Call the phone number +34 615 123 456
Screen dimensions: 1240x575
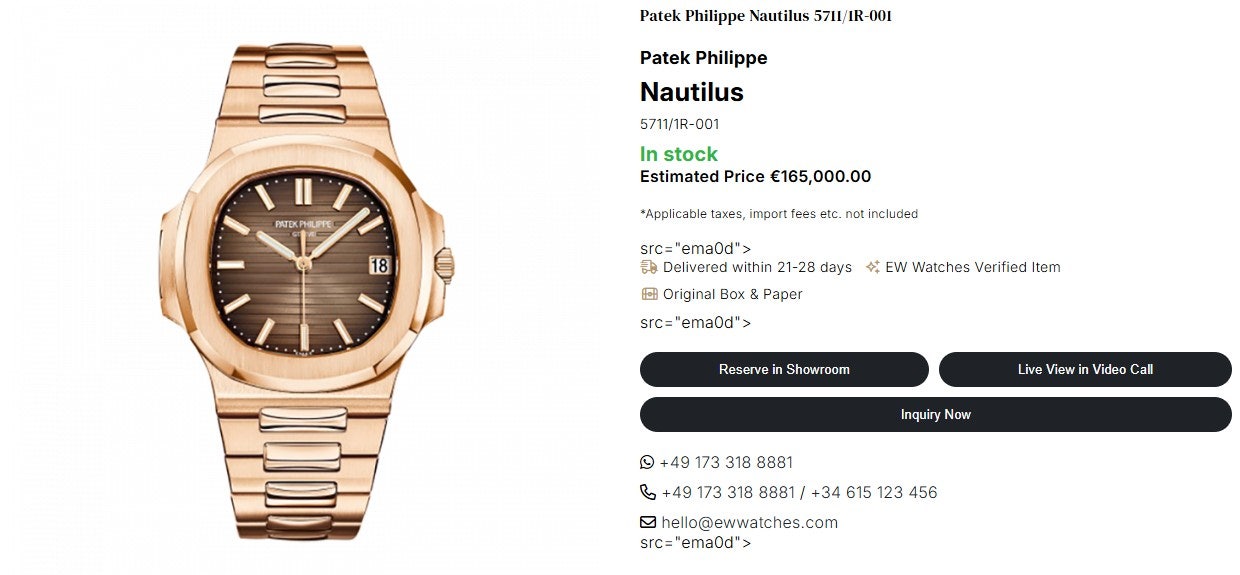874,492
